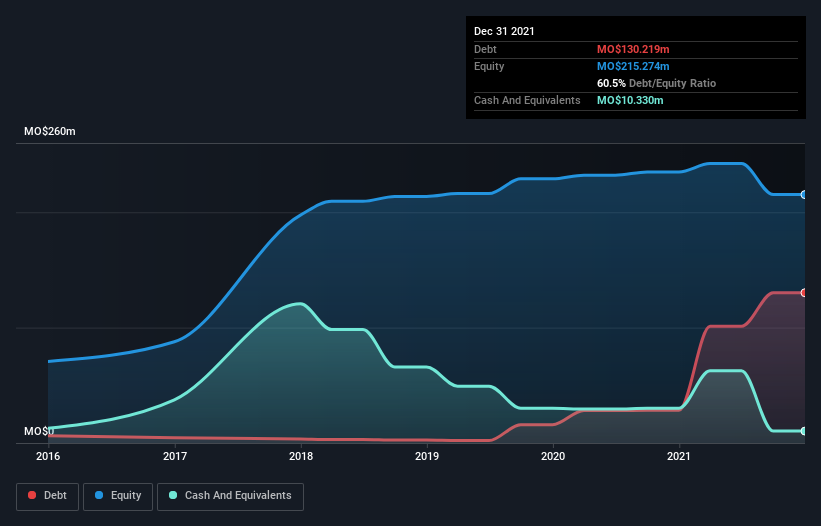This screenshot has height=526, width=821.
Task: Toggle Cash And Equivalents legend series
Action: click(230, 496)
